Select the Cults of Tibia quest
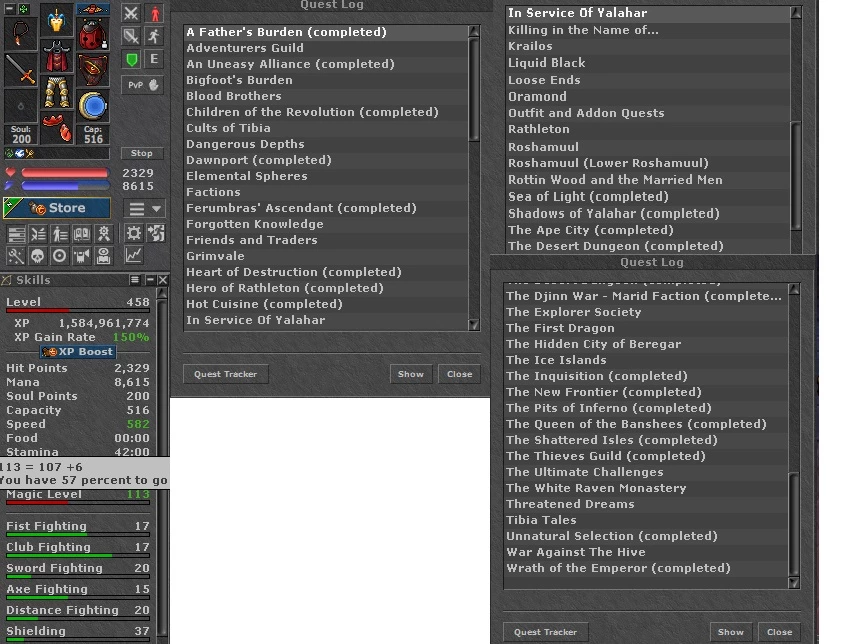Screen dimensions: 864x644 [326, 128]
